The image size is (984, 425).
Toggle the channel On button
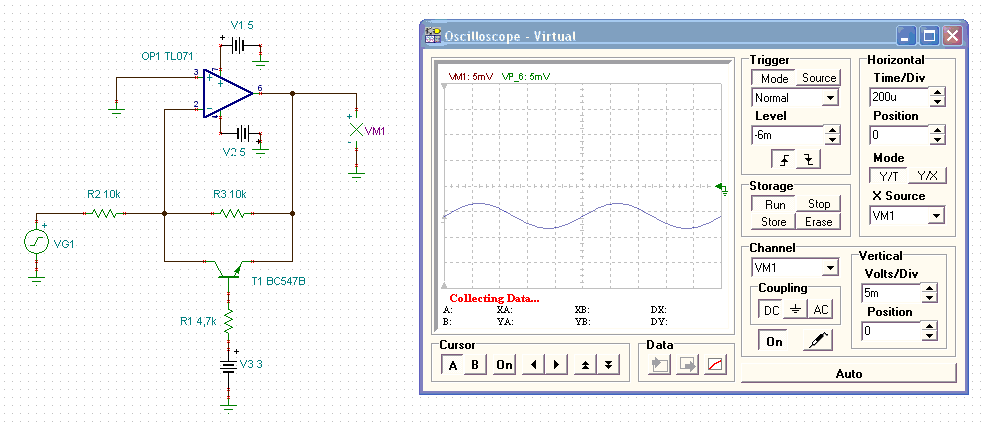[x=774, y=341]
